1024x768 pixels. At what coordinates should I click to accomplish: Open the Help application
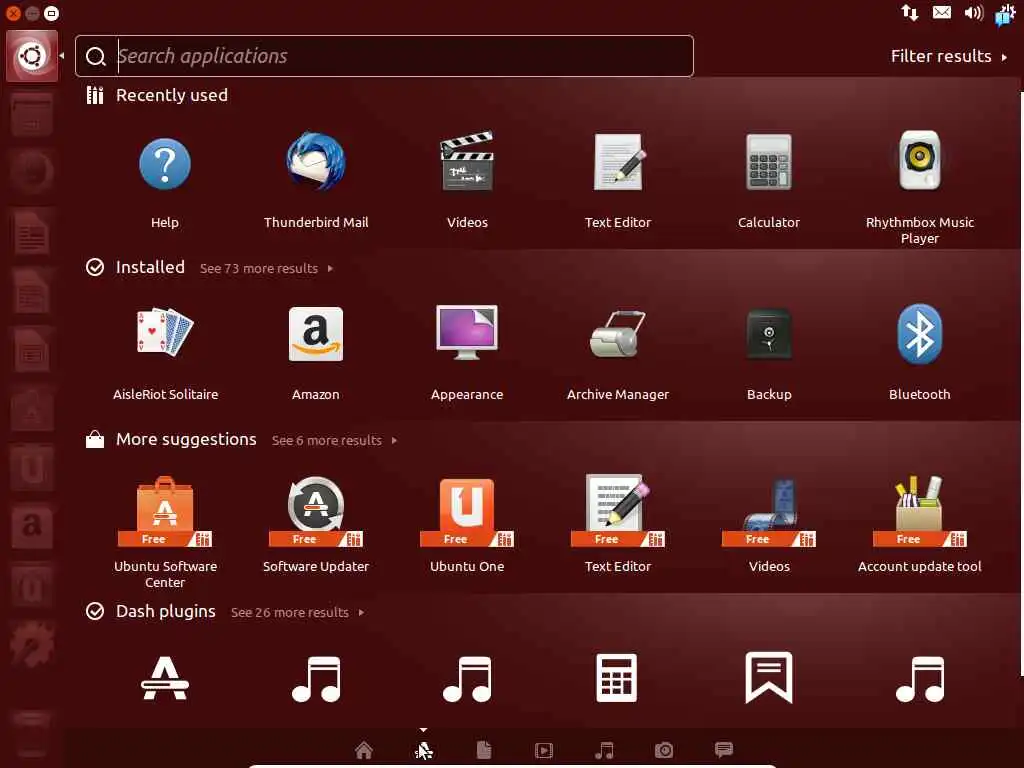point(165,163)
